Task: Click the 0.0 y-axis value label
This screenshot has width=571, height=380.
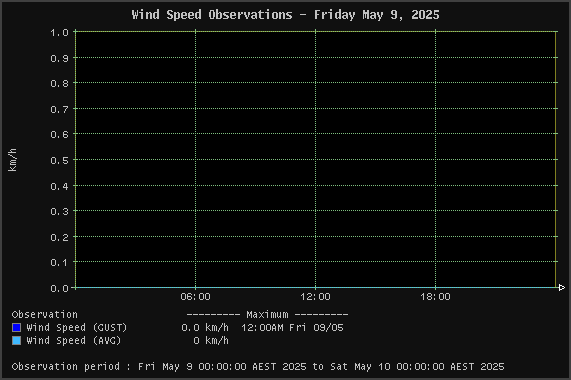Action: pyautogui.click(x=60, y=289)
